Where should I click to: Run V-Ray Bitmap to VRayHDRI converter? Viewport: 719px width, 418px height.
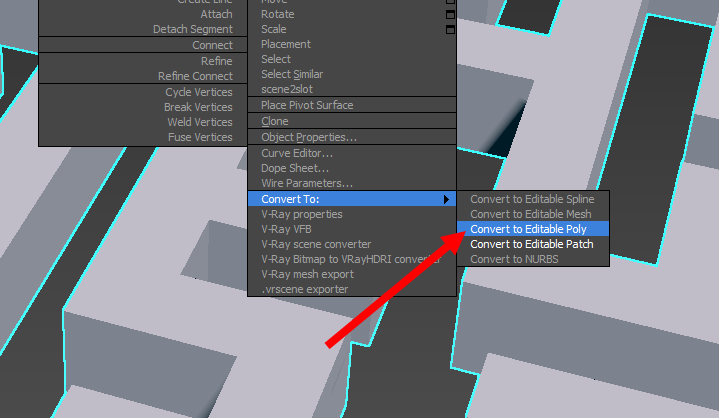click(352, 259)
